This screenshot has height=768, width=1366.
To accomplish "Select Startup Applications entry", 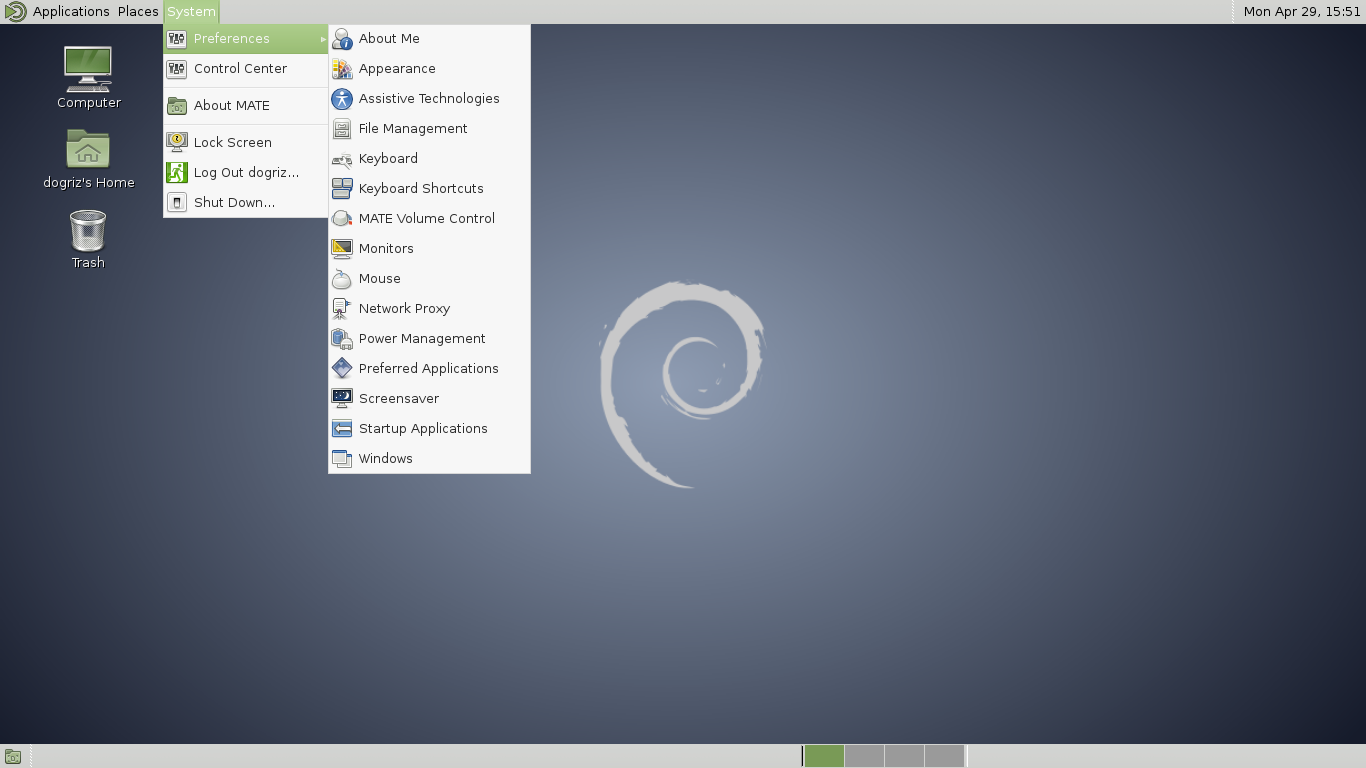I will coord(429,429).
